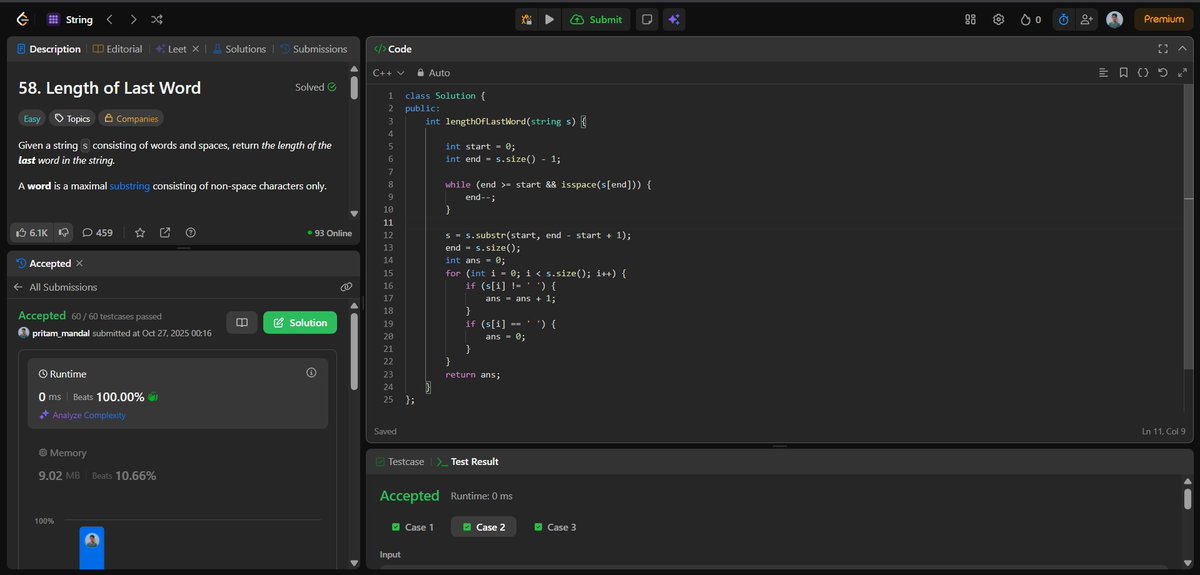
Task: Open the notes icon beside Submit
Action: point(648,19)
